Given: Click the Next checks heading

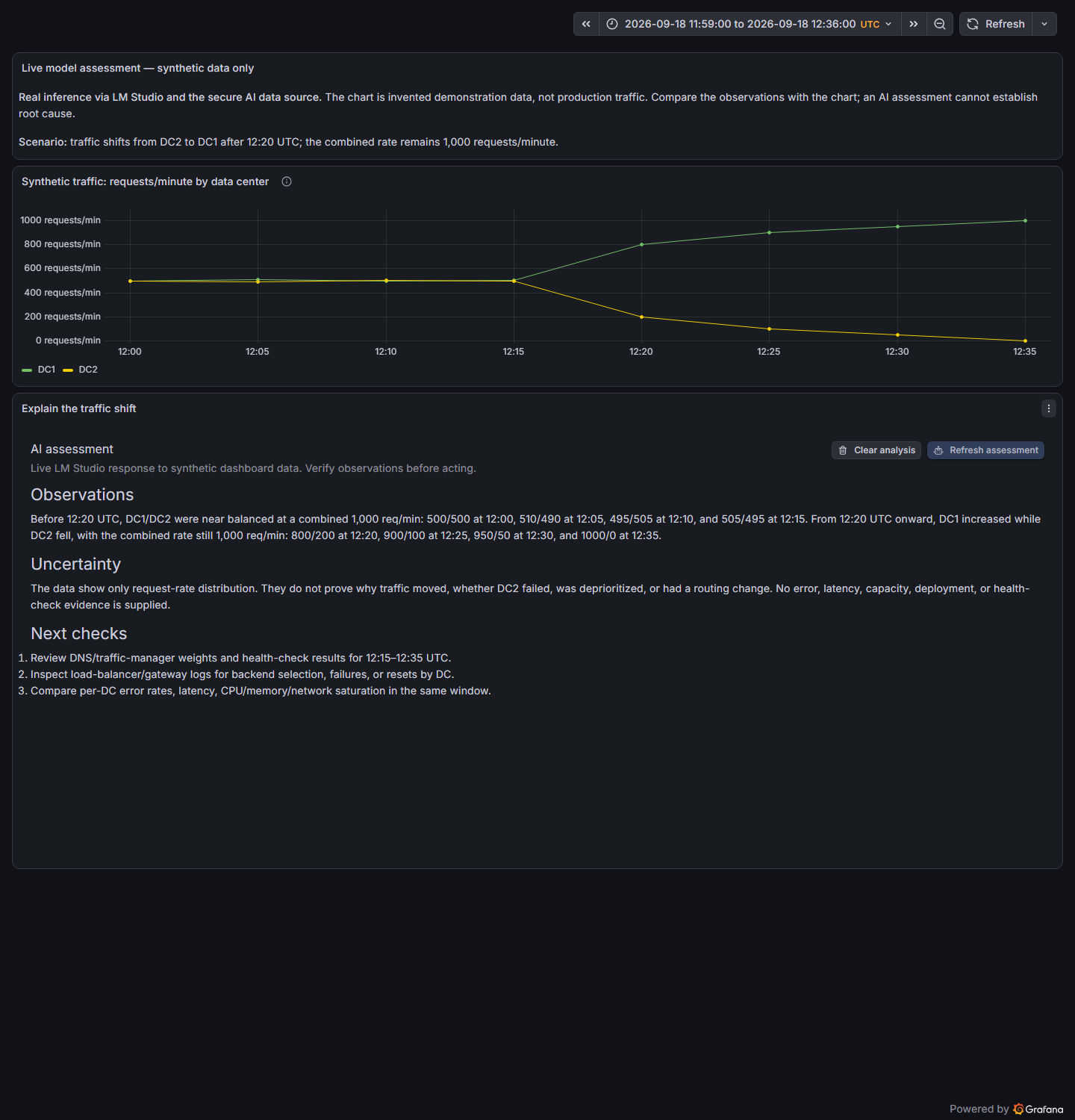Looking at the screenshot, I should [x=79, y=633].
